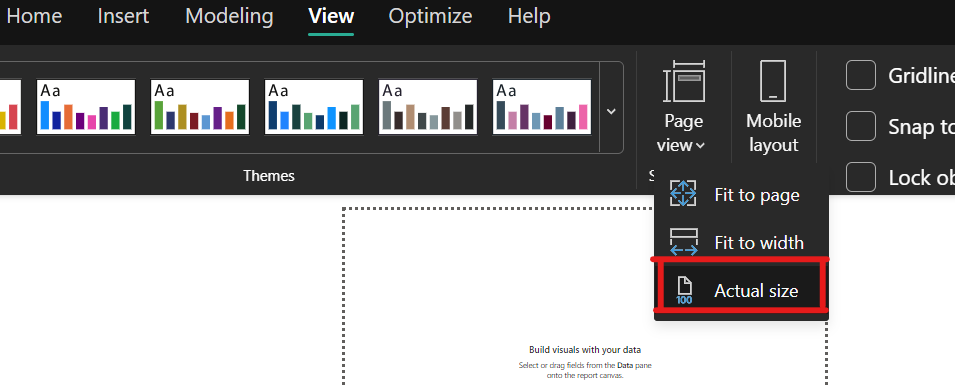Click 'Build visuals with your data' text
The image size is (955, 388).
point(585,350)
